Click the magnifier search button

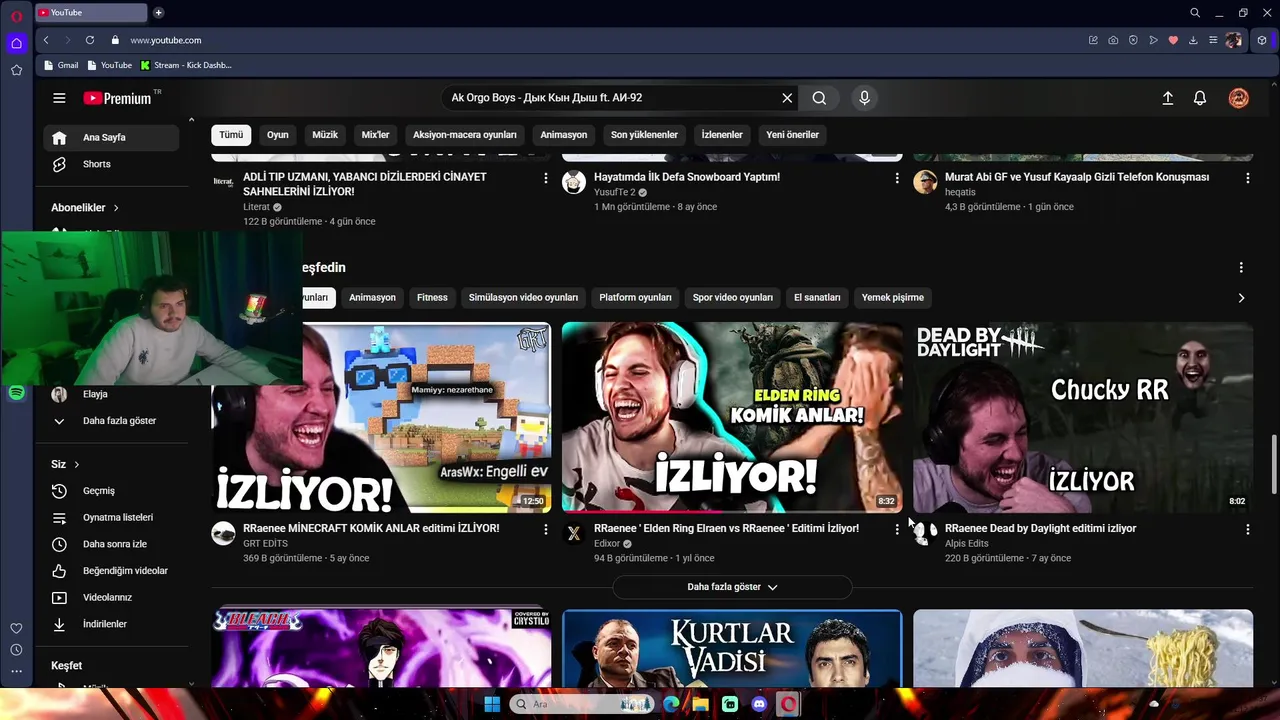point(819,98)
